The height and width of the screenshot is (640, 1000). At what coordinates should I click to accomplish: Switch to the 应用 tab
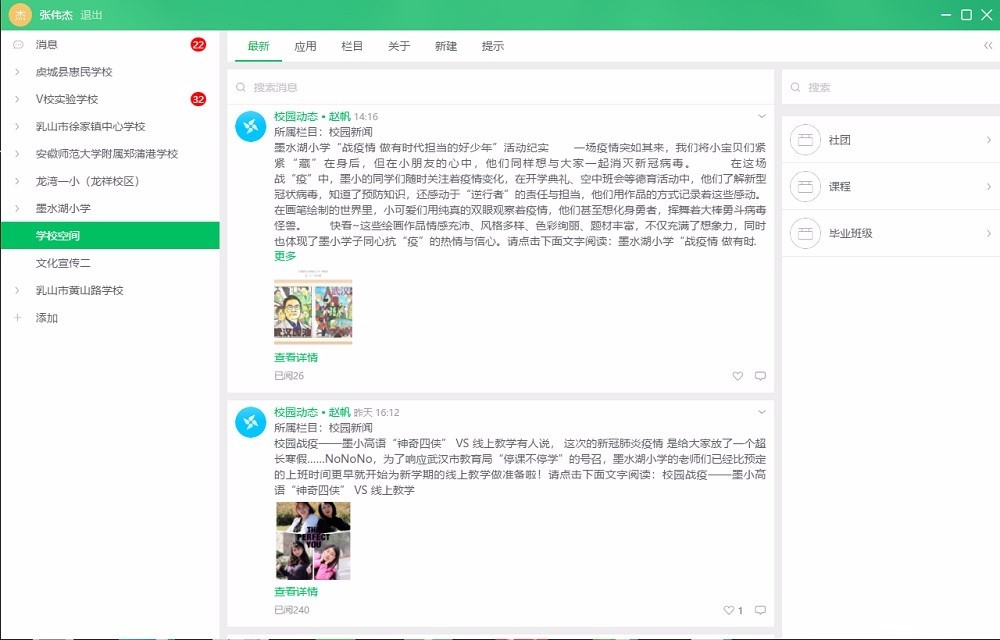[305, 46]
